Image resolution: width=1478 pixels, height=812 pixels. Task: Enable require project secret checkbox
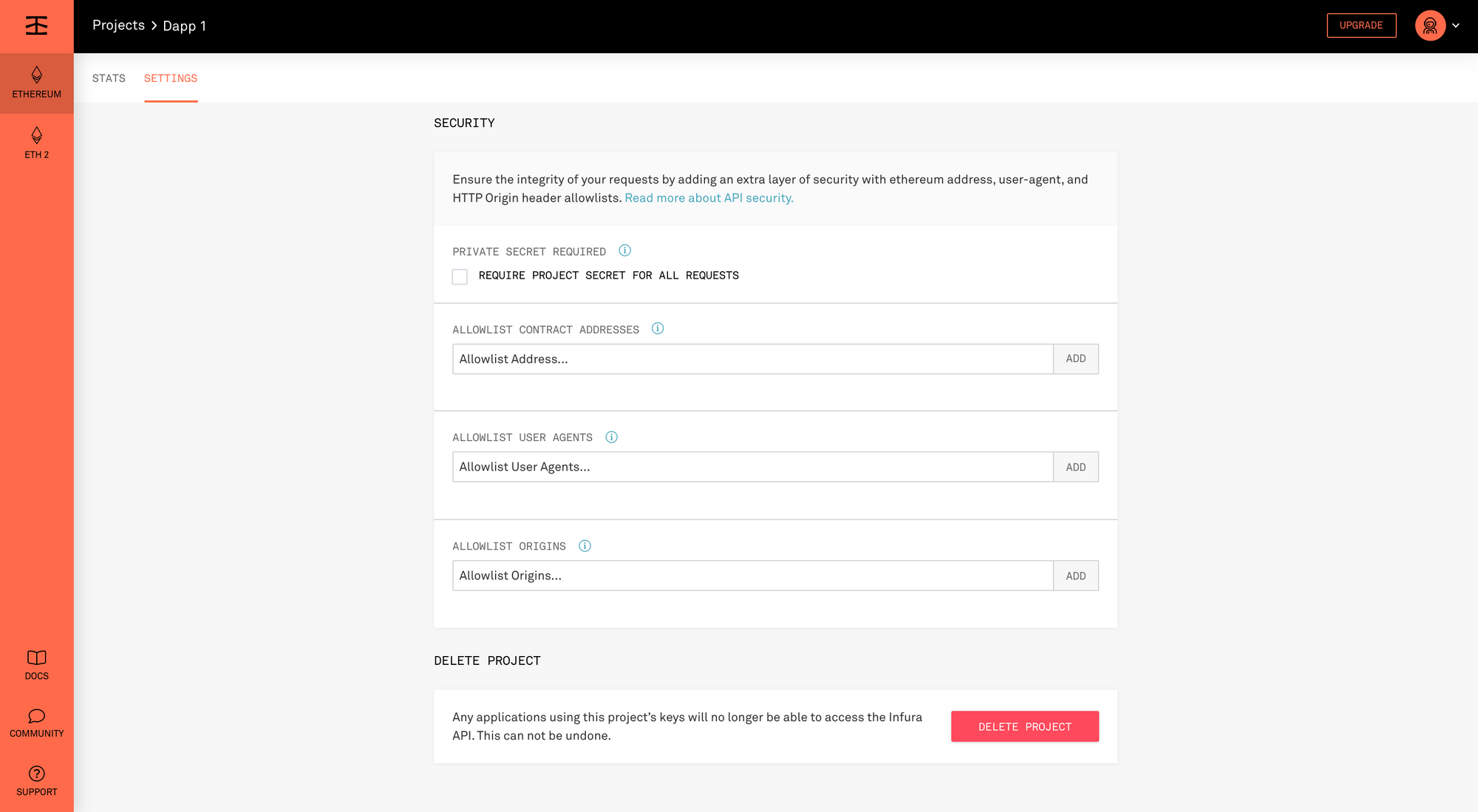pyautogui.click(x=460, y=276)
